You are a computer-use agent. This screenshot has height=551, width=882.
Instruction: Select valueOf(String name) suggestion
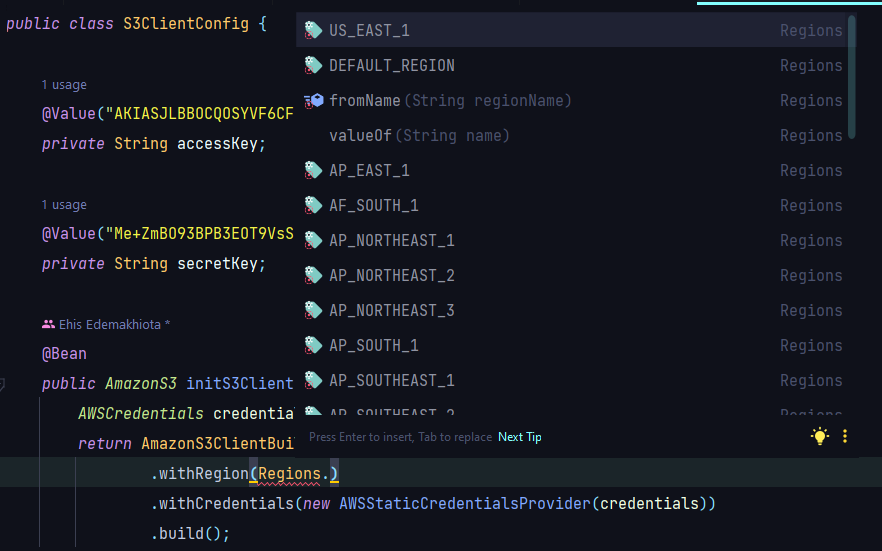(572, 136)
